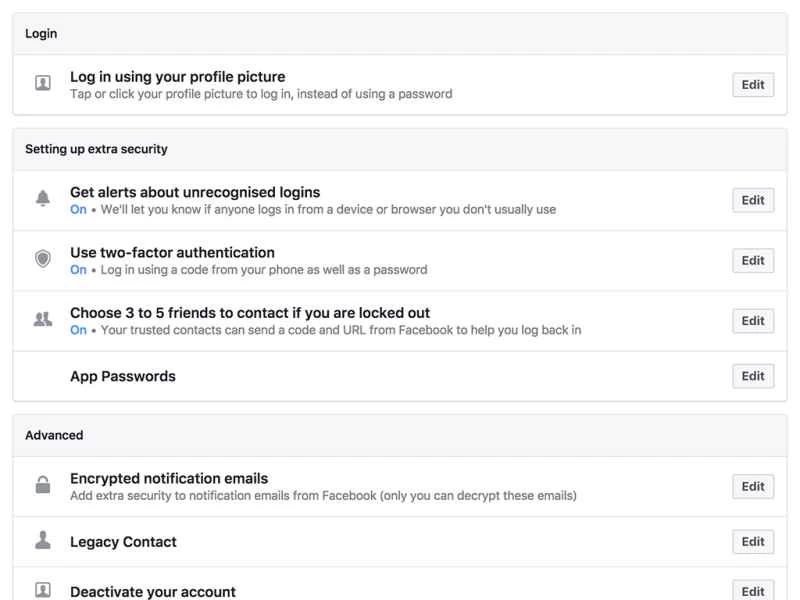Edit App Passwords
The width and height of the screenshot is (800, 600).
[x=752, y=376]
